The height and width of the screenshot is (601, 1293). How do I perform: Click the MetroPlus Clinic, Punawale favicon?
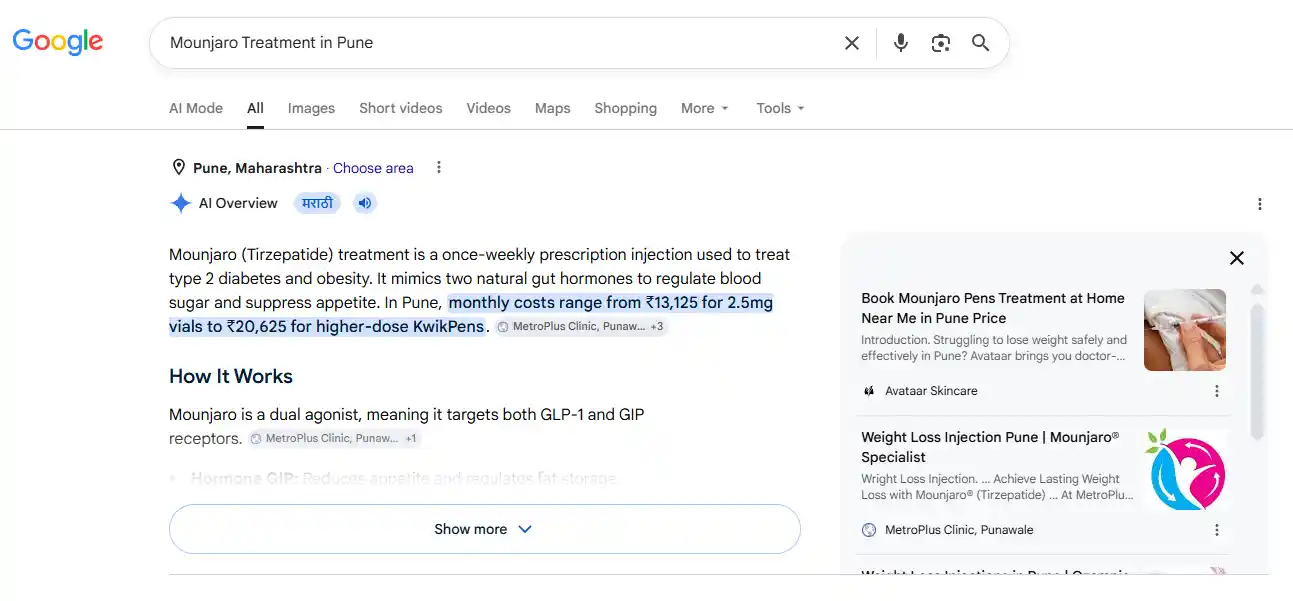[x=869, y=530]
